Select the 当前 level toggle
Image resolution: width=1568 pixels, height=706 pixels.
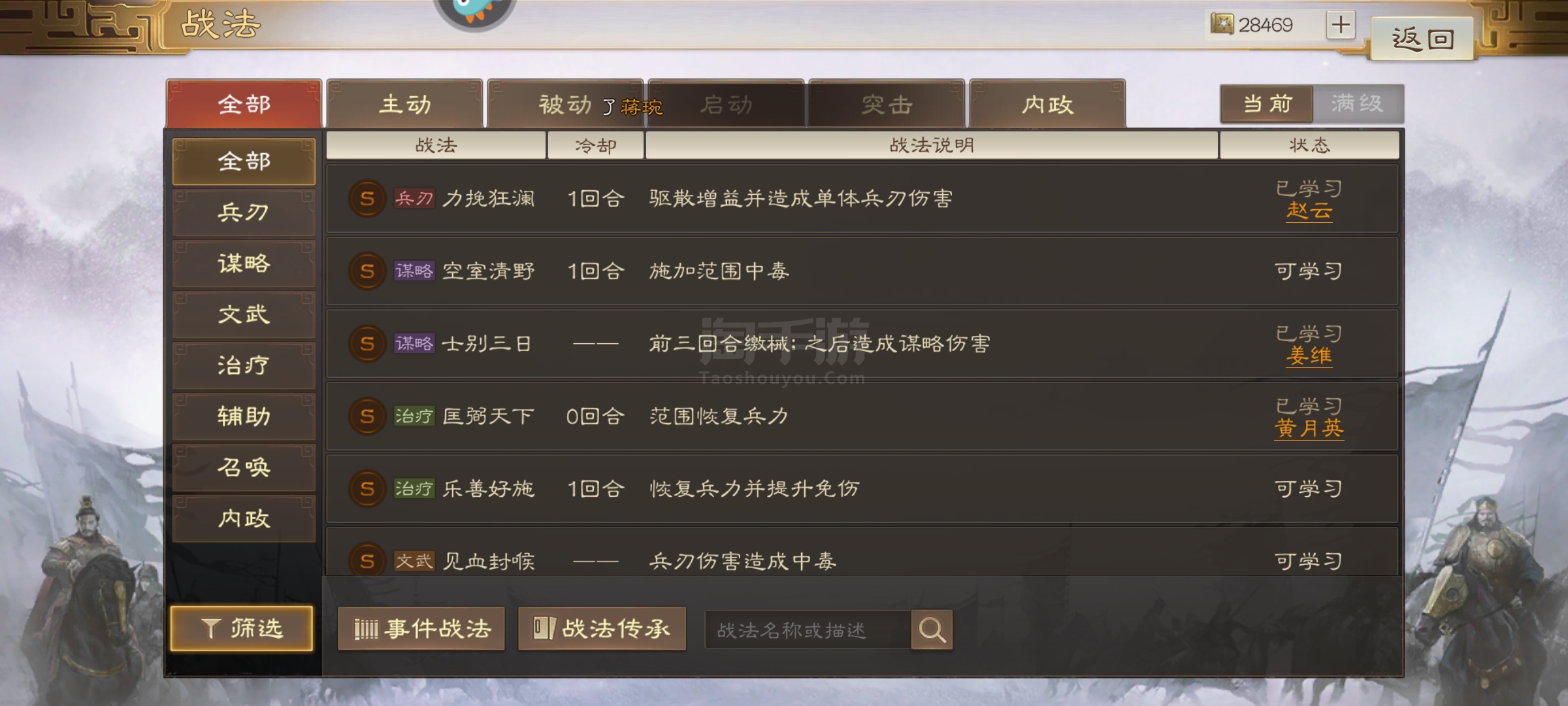[1267, 103]
